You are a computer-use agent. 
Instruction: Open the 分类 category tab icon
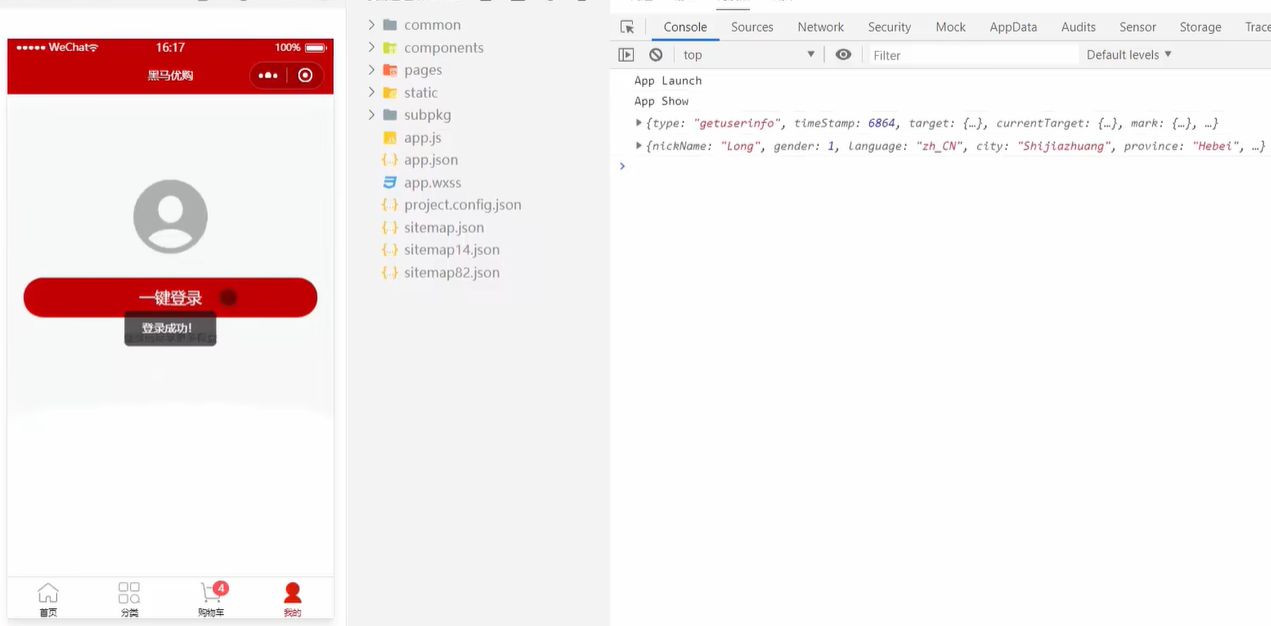[129, 593]
